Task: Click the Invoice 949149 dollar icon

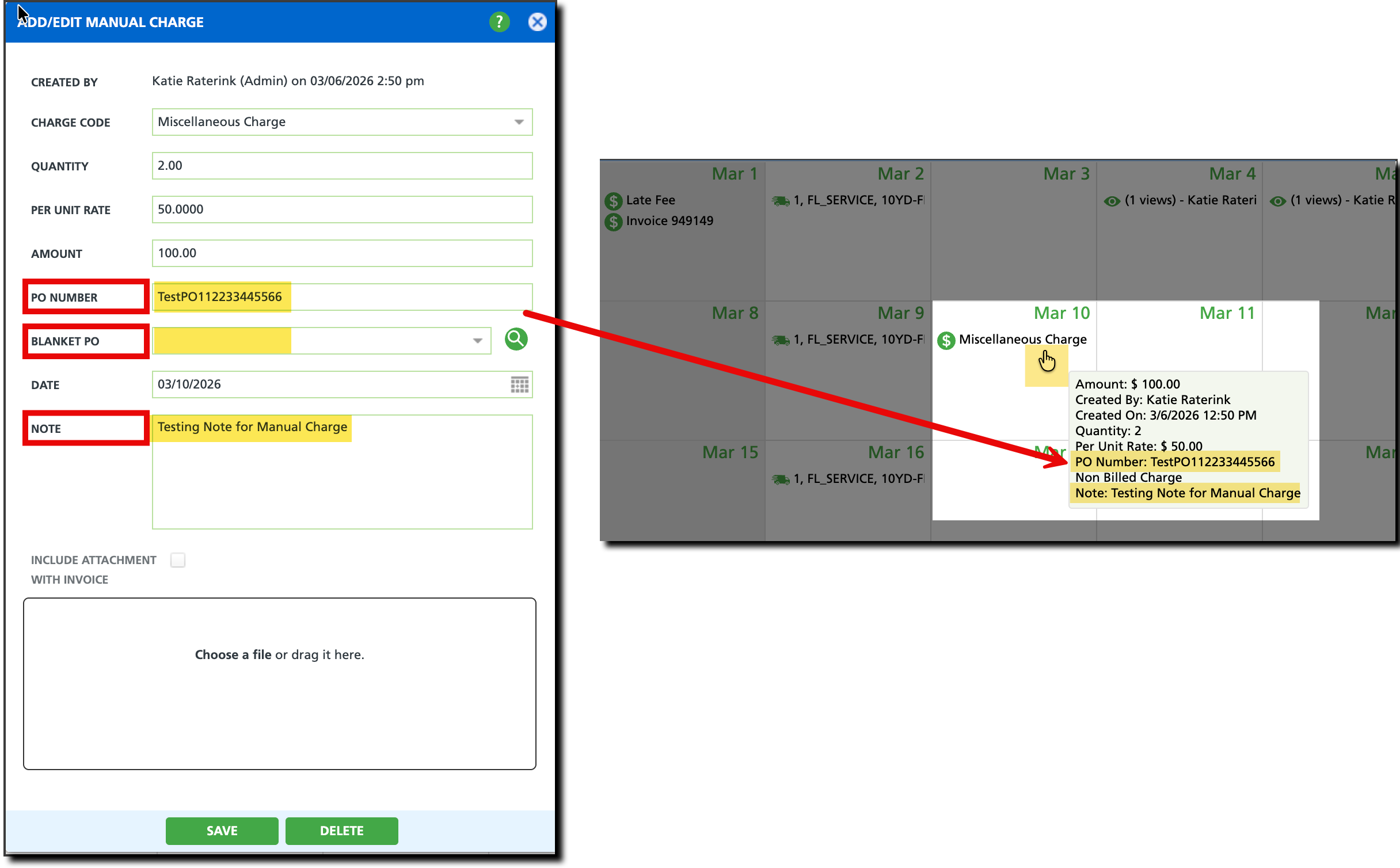Action: coord(613,222)
